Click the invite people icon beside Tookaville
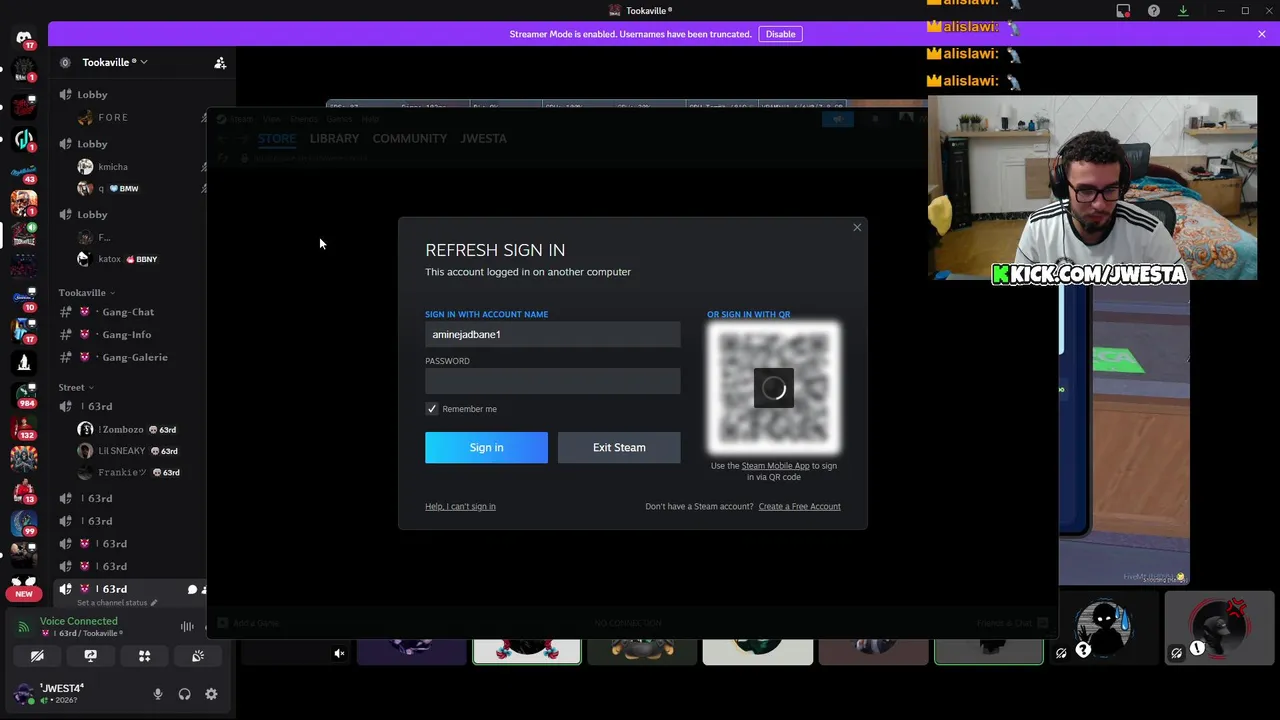 tap(220, 63)
